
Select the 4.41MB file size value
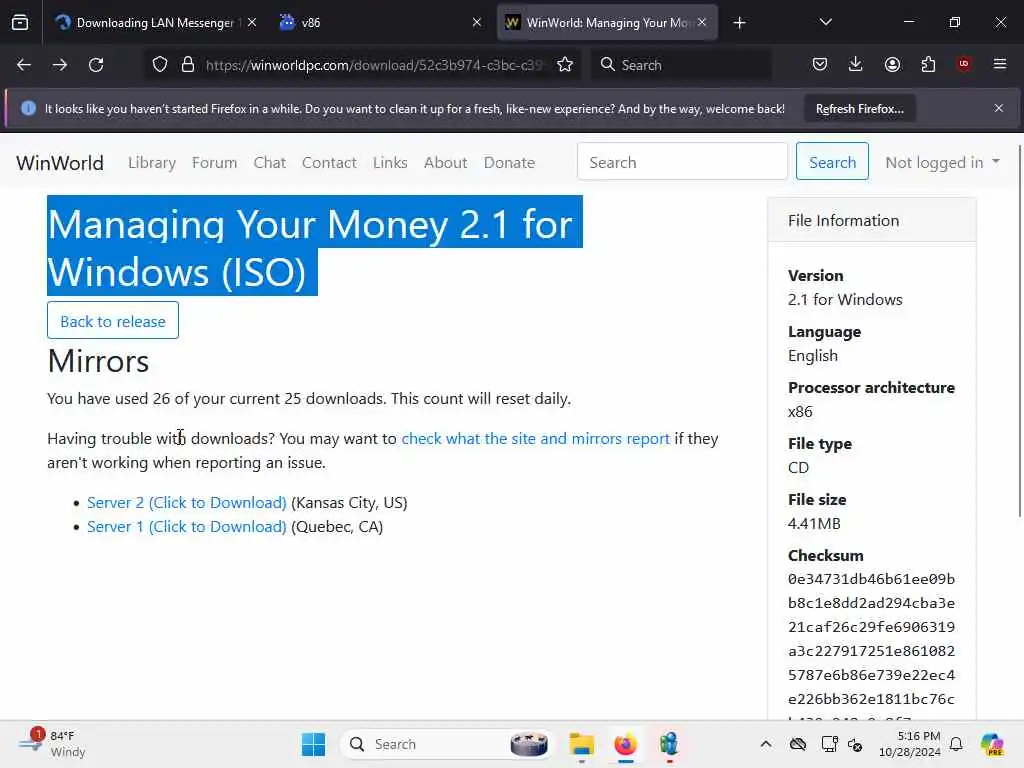click(814, 523)
